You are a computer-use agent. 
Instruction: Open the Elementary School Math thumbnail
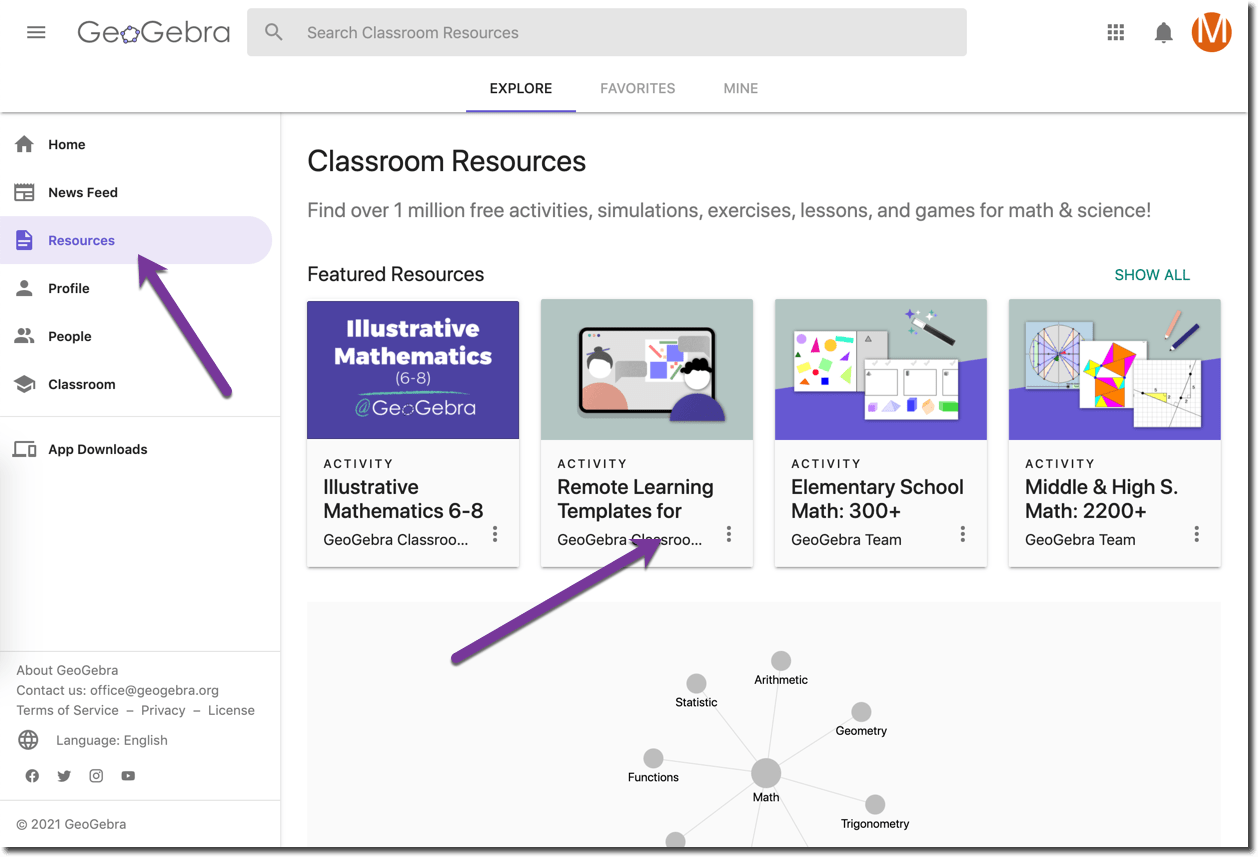tap(881, 370)
